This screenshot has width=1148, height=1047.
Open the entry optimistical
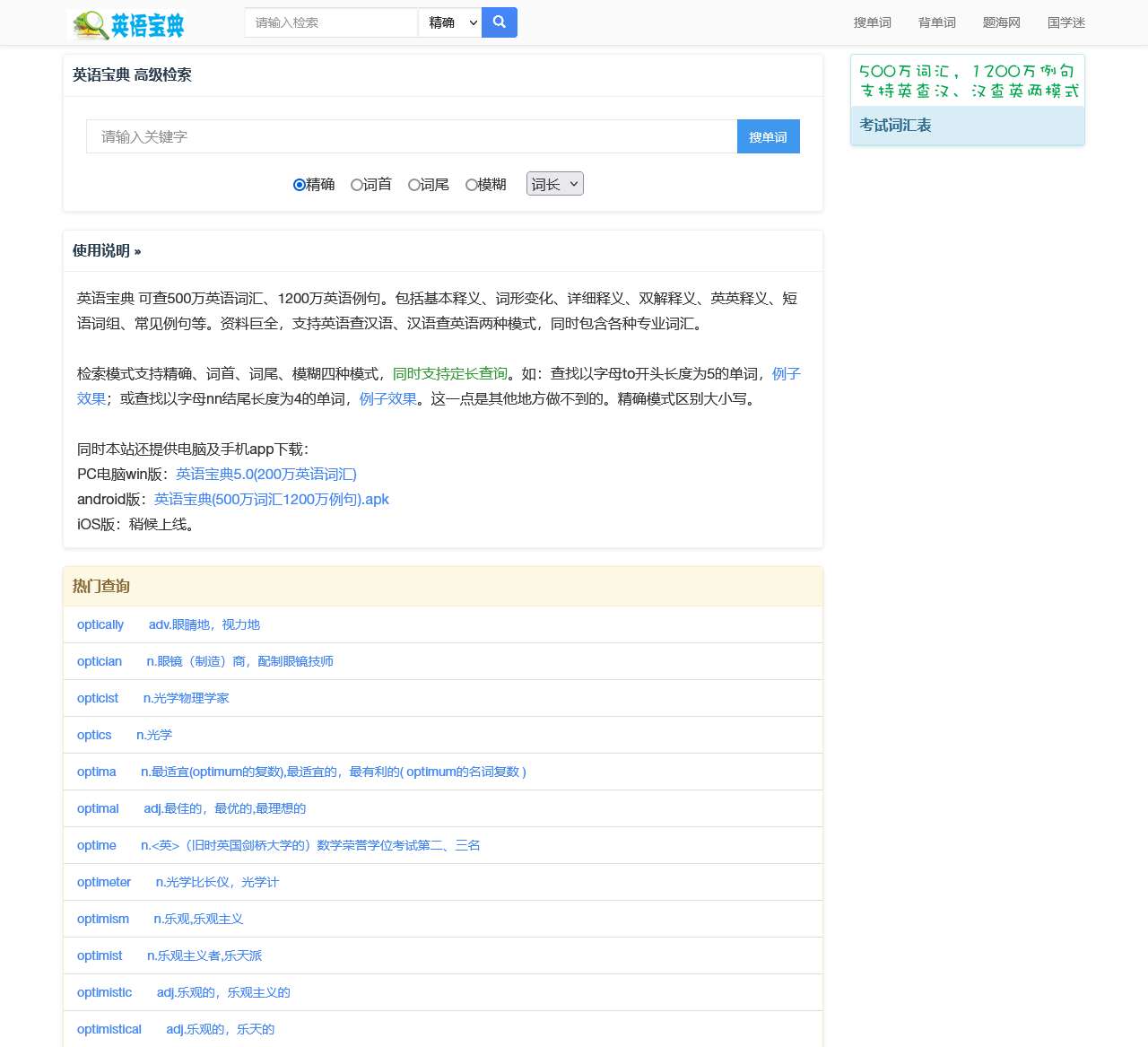click(x=109, y=1029)
